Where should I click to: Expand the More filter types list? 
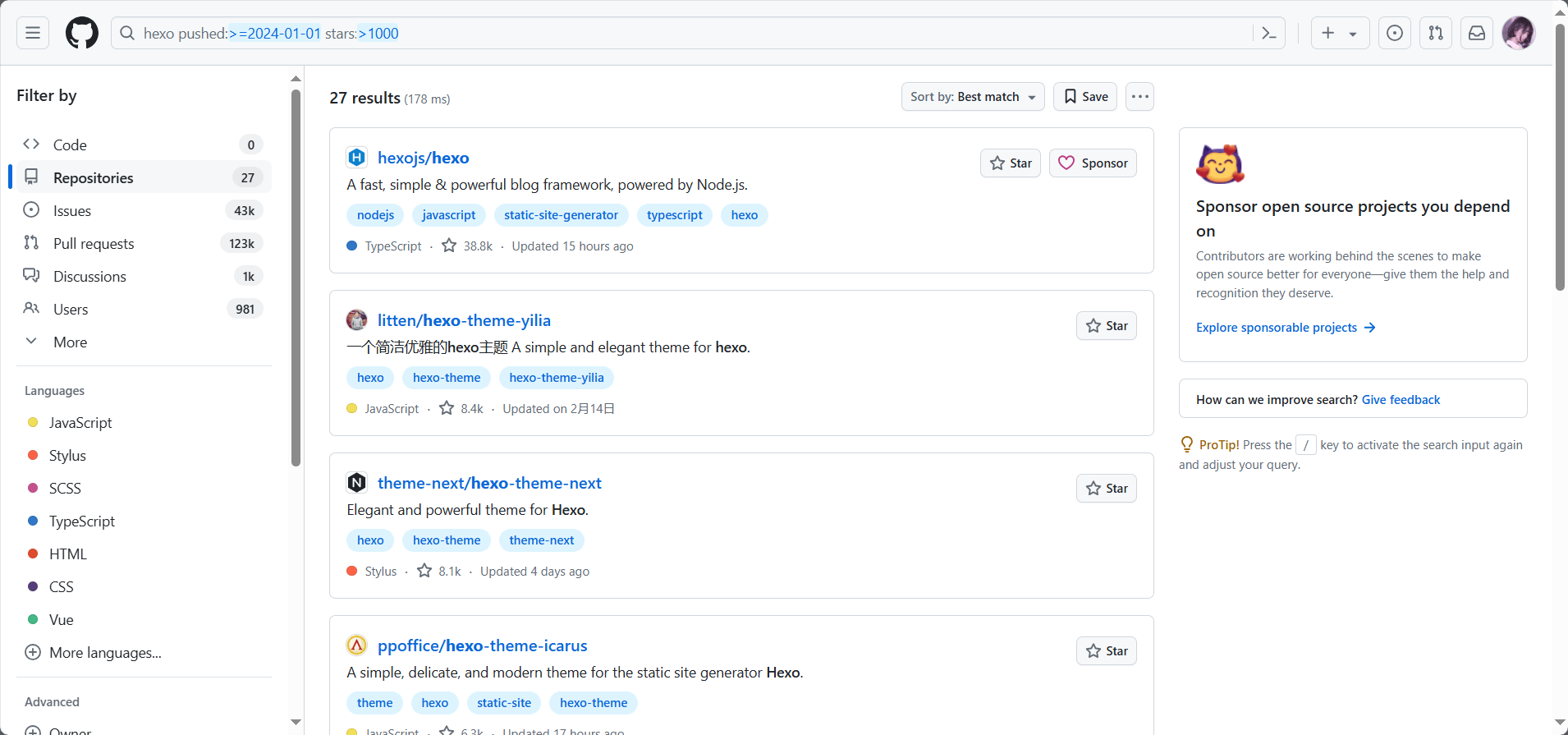pyautogui.click(x=70, y=342)
